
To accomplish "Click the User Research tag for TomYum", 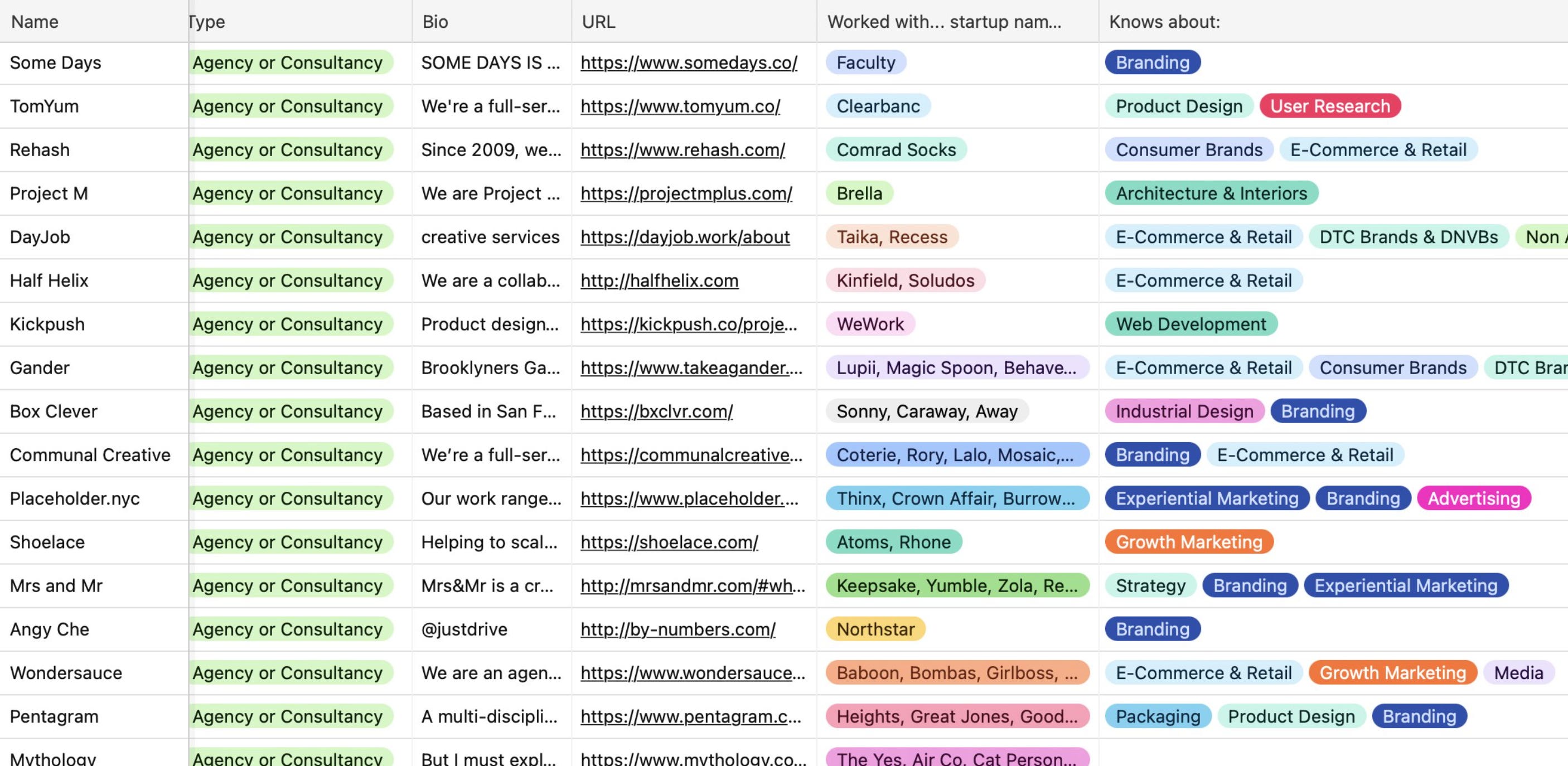I will [1330, 106].
